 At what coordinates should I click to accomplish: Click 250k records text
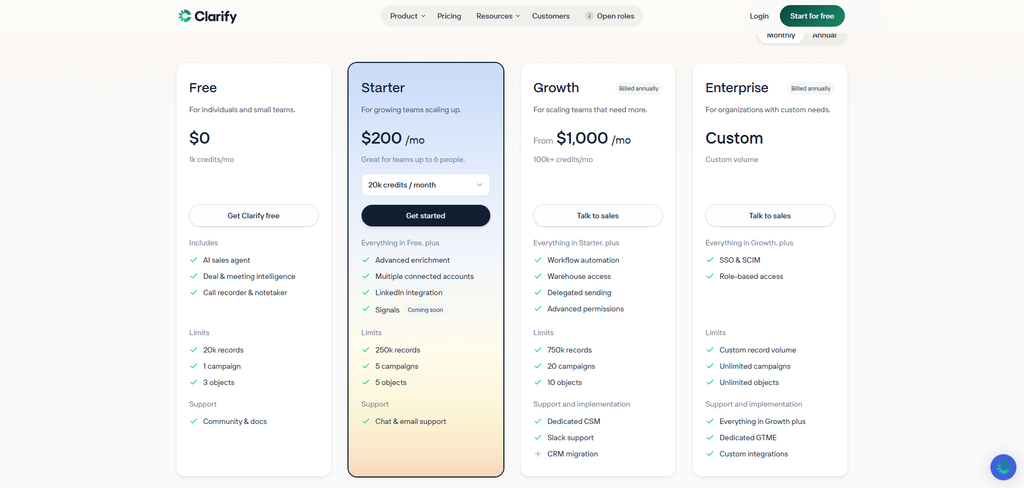tap(398, 350)
